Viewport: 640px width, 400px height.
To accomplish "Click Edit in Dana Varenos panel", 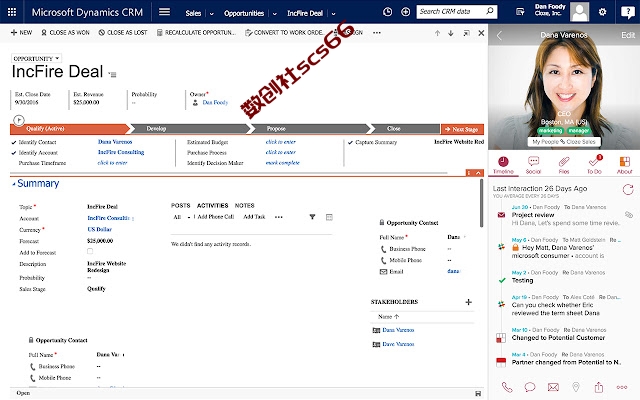I will pyautogui.click(x=628, y=35).
